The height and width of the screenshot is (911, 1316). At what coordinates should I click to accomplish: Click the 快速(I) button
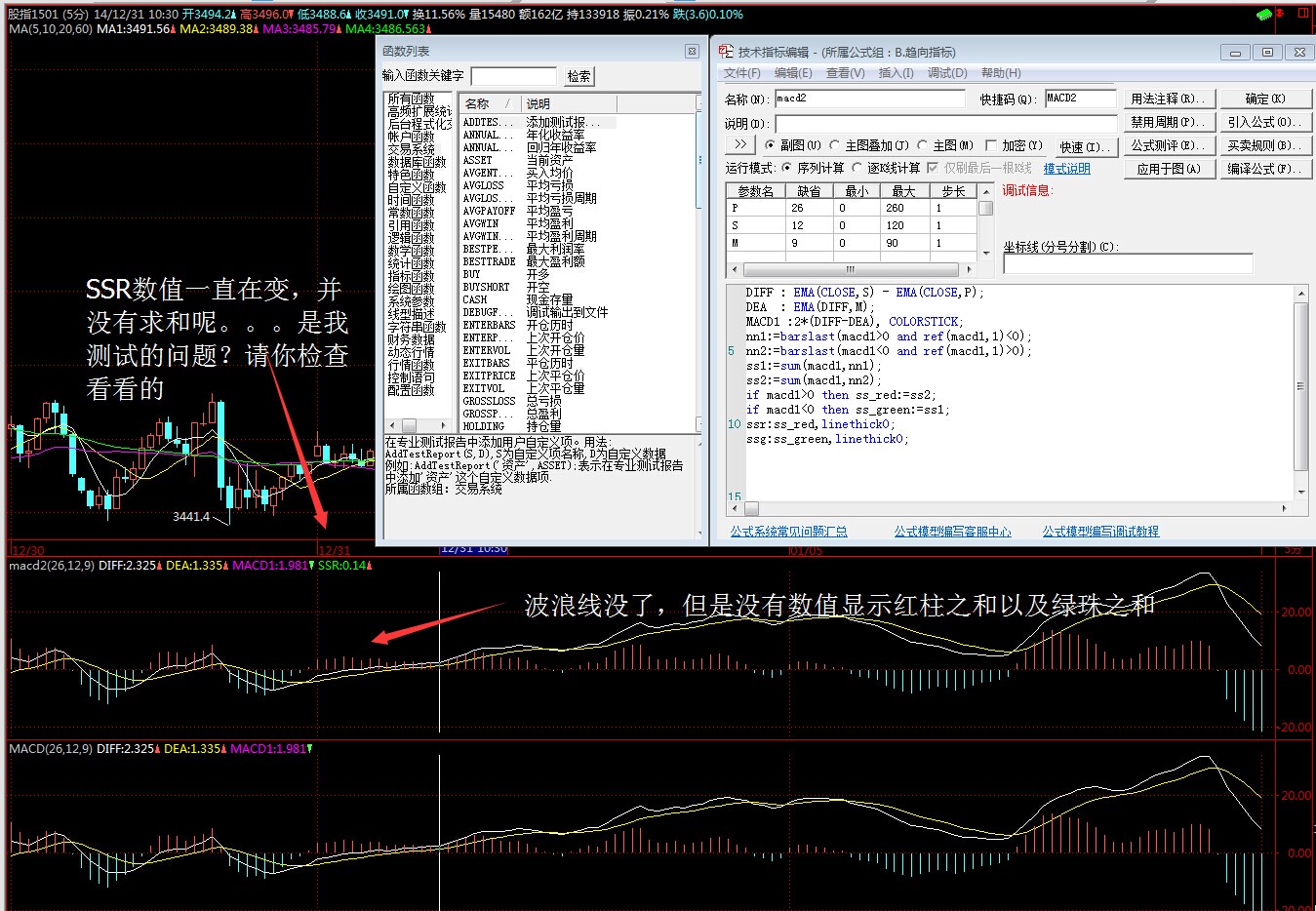pos(1086,146)
